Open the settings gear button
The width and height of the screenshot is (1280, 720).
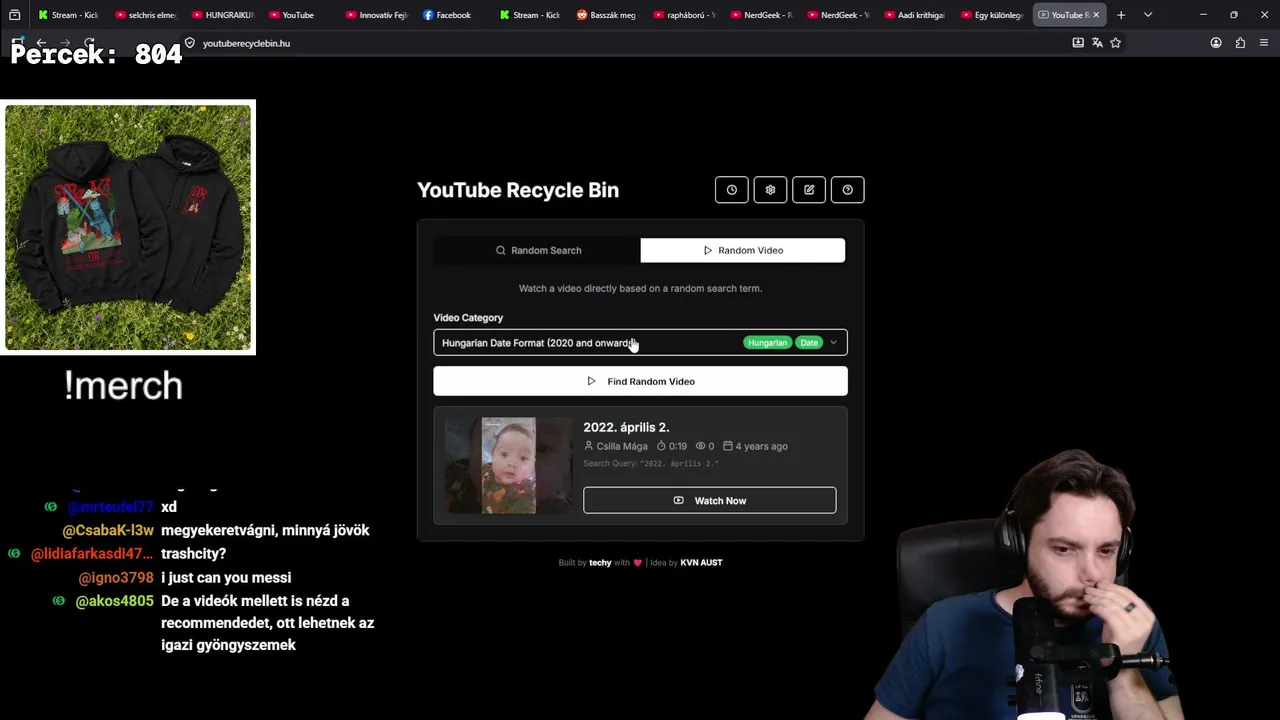point(770,190)
